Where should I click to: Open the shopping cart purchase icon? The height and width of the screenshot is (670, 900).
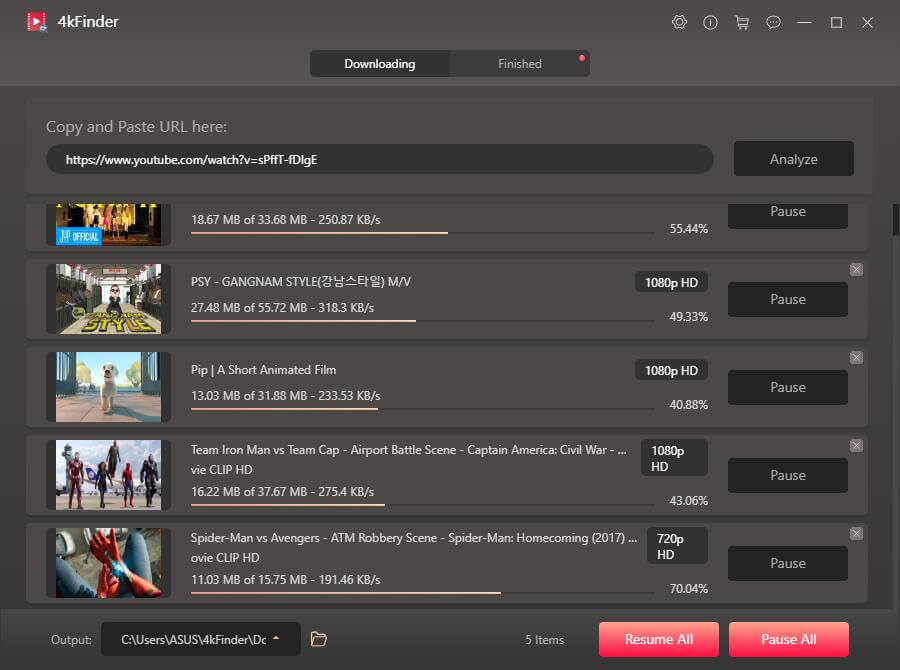pyautogui.click(x=742, y=22)
